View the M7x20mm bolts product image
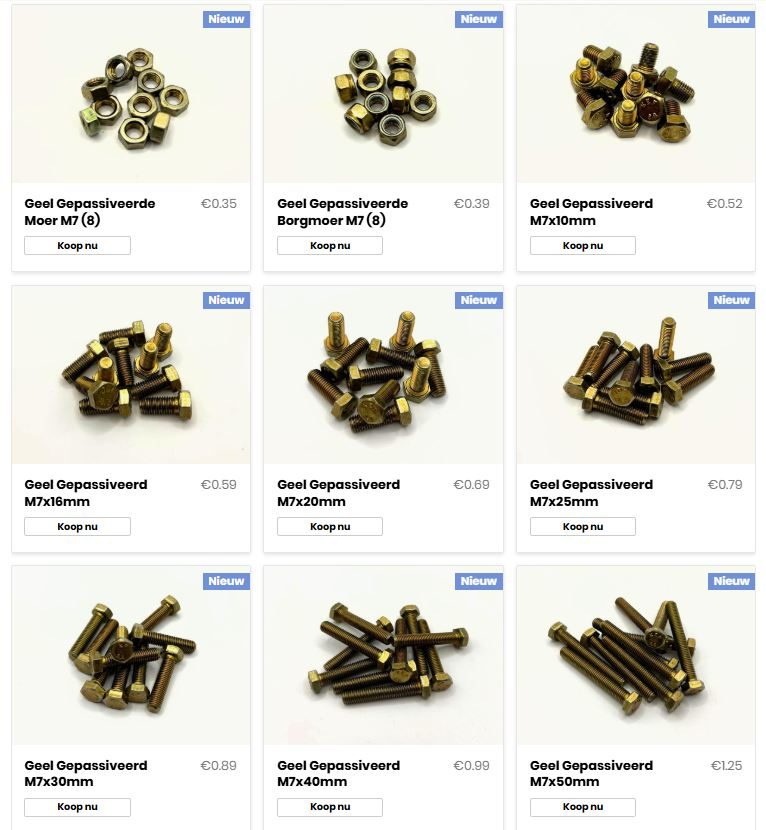This screenshot has width=766, height=830. point(383,375)
